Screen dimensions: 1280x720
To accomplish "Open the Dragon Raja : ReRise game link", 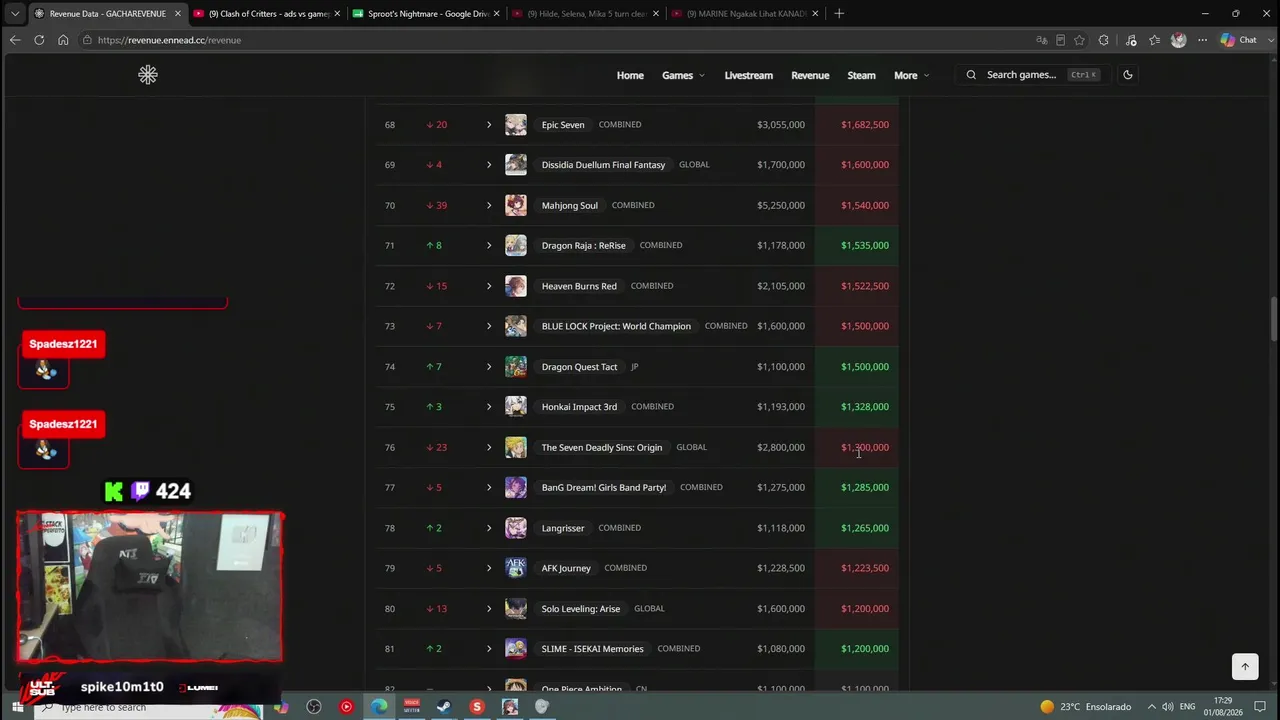I will coord(583,245).
